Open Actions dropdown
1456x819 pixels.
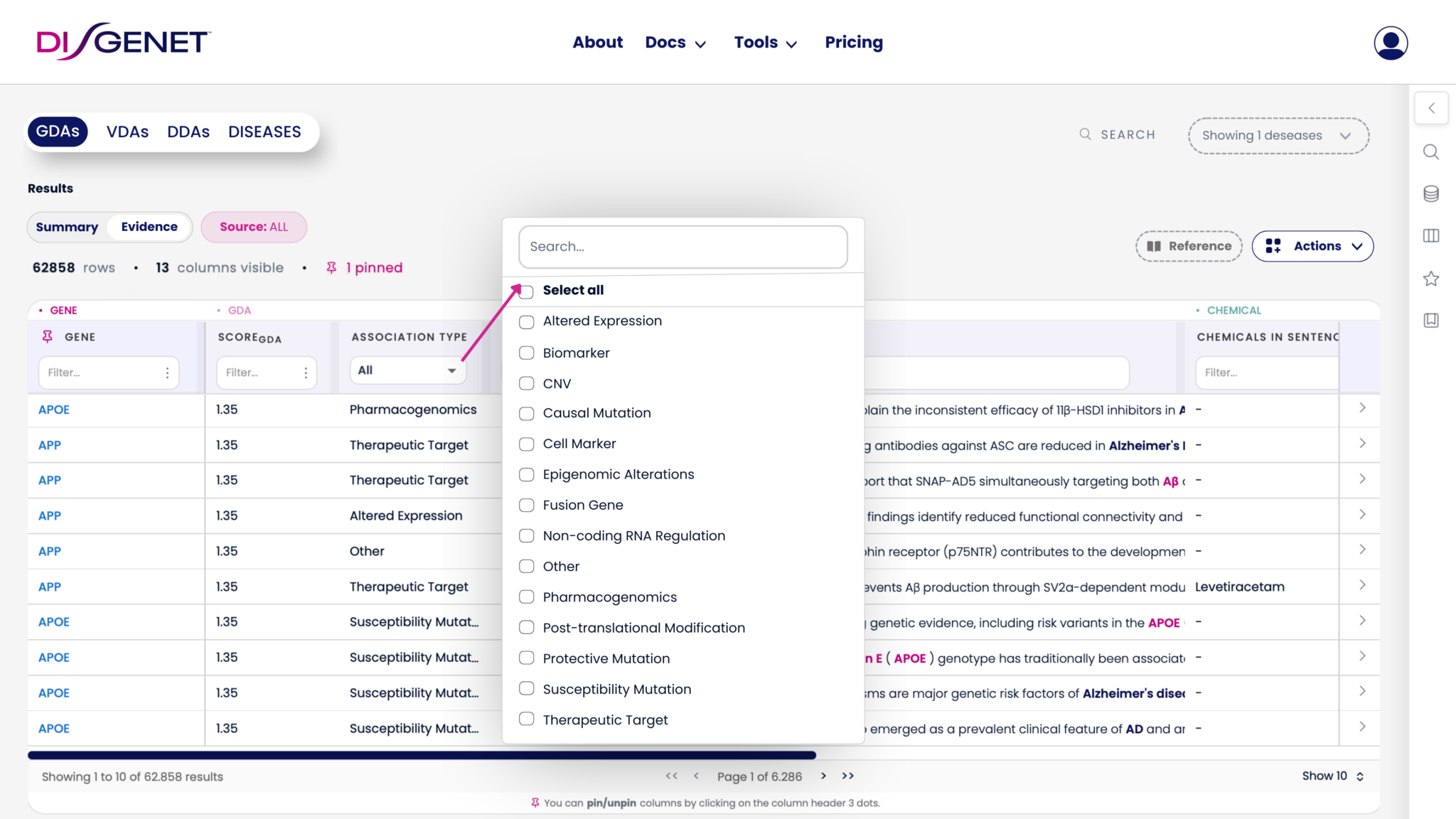(1312, 246)
